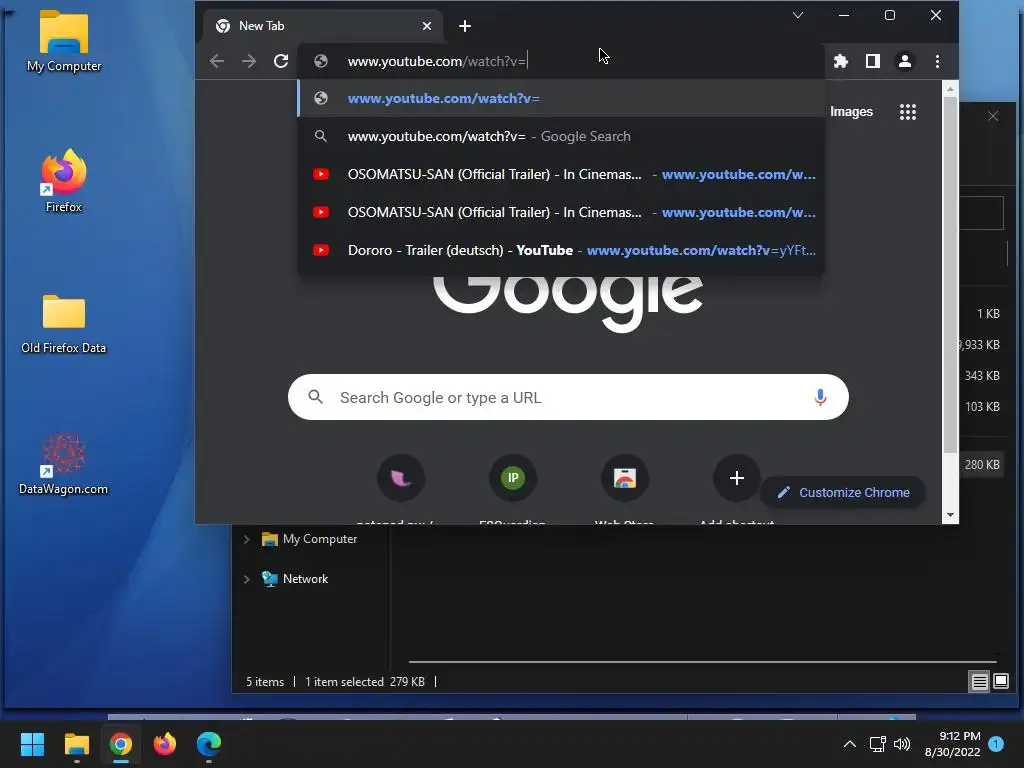Screen dimensions: 1024x768
Task: Click Chrome's forward navigation arrow
Action: click(x=249, y=61)
